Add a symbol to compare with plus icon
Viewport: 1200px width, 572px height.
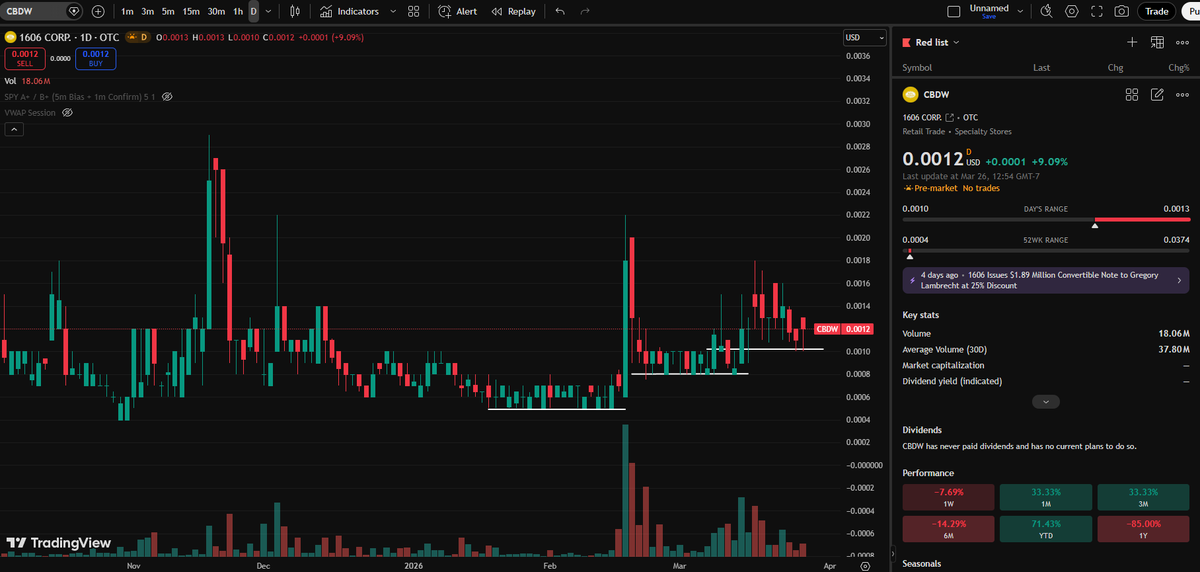[98, 11]
